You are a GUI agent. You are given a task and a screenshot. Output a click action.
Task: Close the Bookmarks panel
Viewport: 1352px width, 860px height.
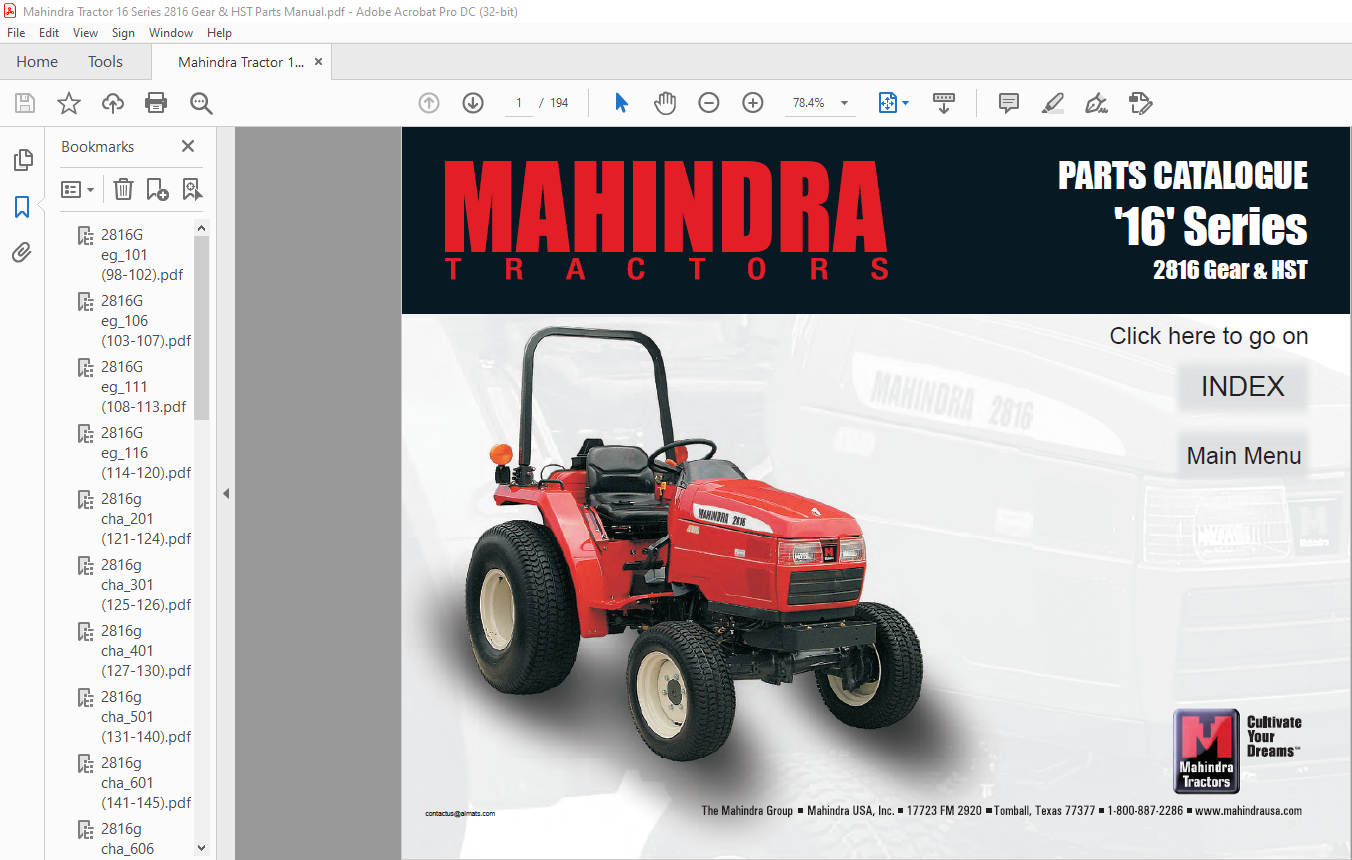point(188,146)
